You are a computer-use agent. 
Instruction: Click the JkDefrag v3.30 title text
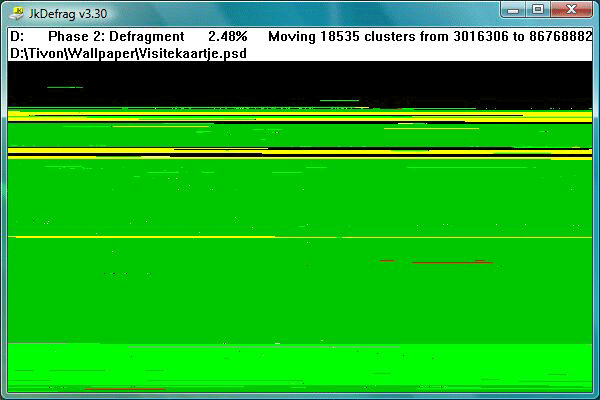tap(68, 14)
